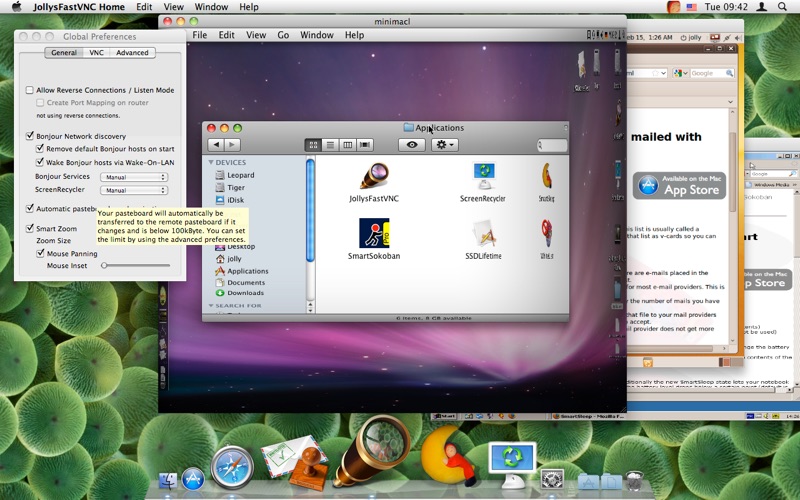800x500 pixels.
Task: Switch to the Advanced preferences tab
Action: coord(132,53)
